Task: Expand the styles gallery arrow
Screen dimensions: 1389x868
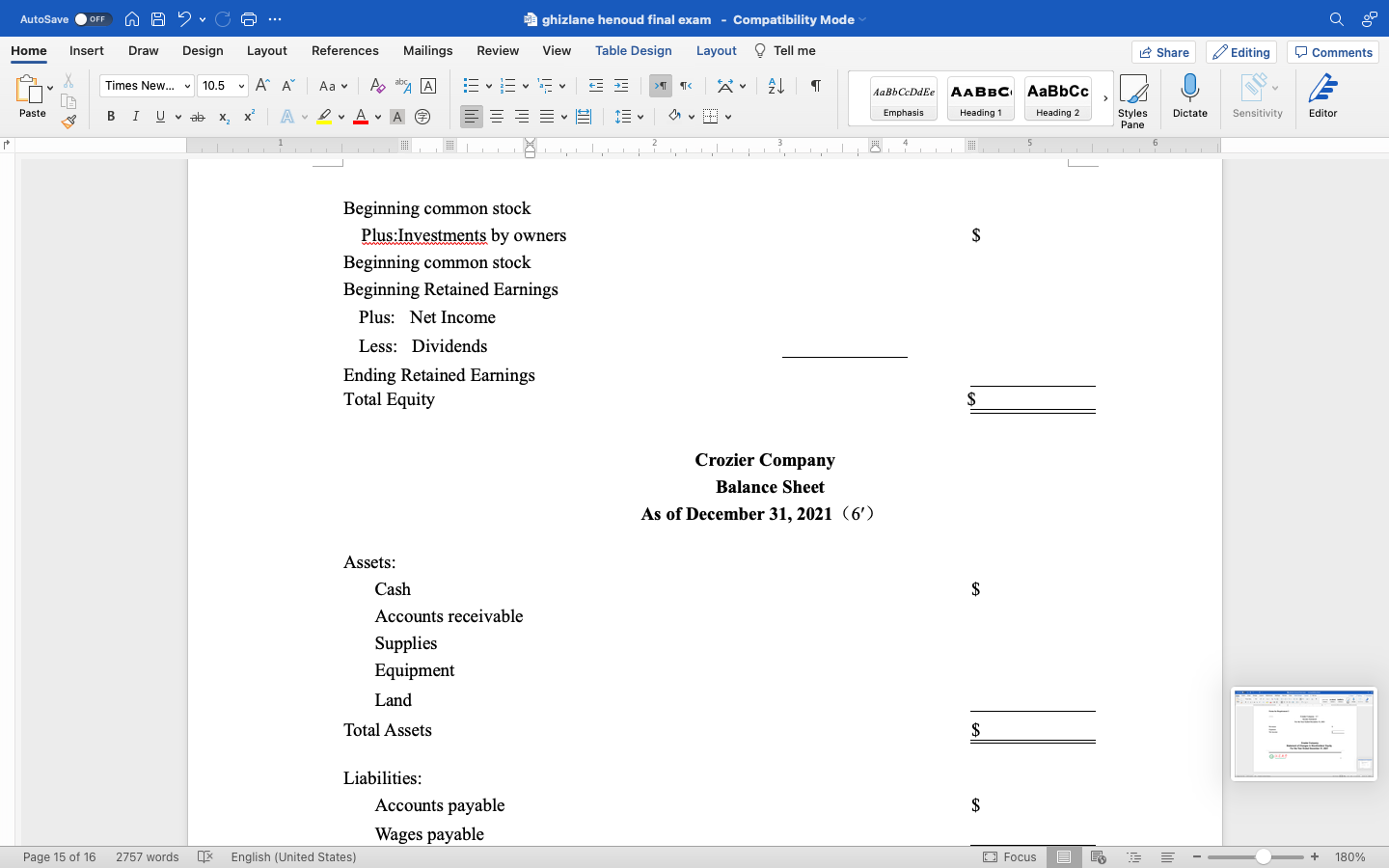Action: (1105, 98)
